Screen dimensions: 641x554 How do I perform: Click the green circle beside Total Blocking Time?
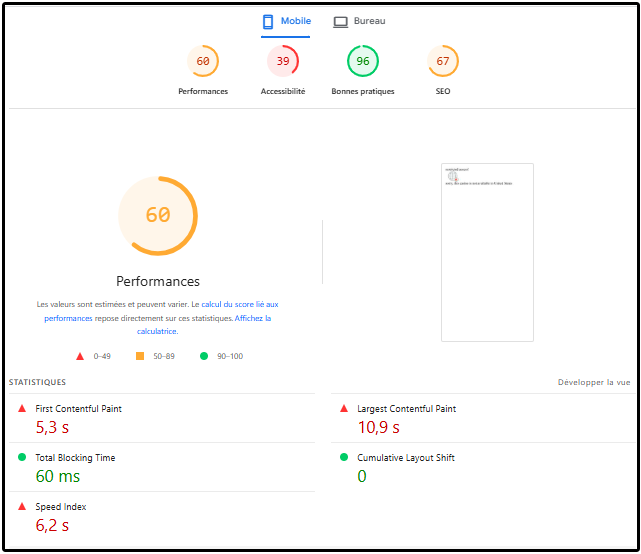[22, 457]
